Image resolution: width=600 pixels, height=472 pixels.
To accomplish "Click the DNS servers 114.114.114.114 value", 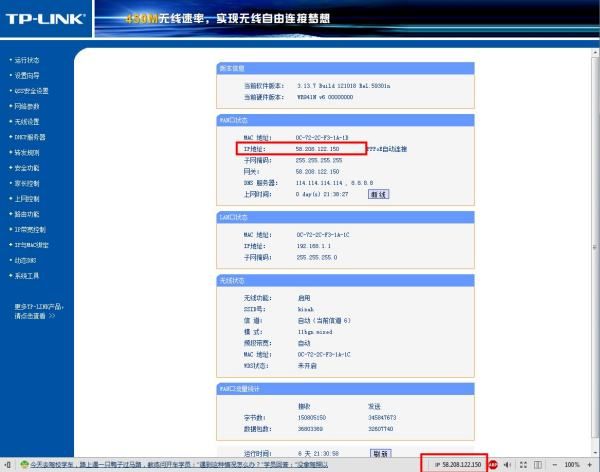I will click(x=334, y=183).
